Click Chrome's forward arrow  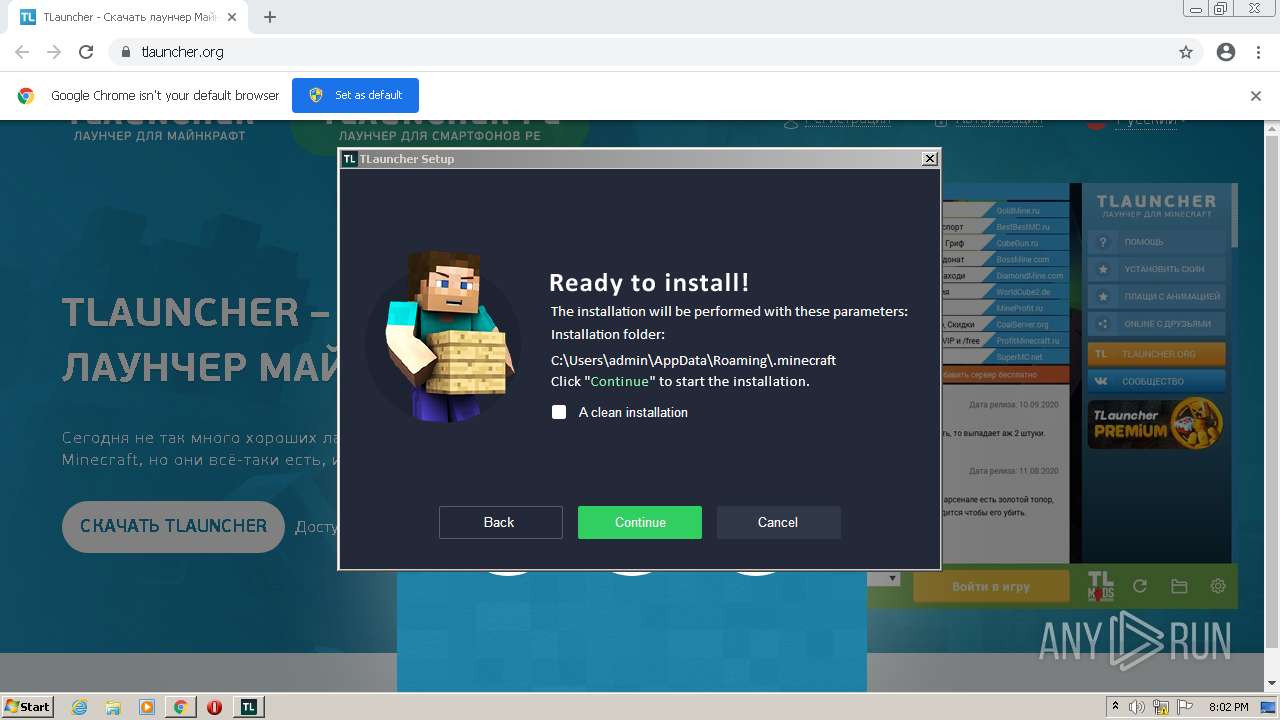point(54,52)
